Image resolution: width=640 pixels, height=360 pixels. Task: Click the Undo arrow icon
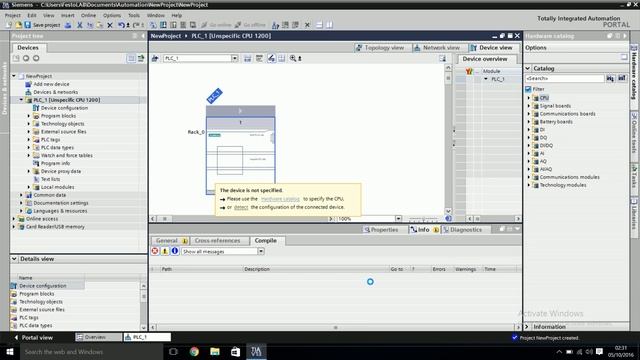click(x=121, y=25)
